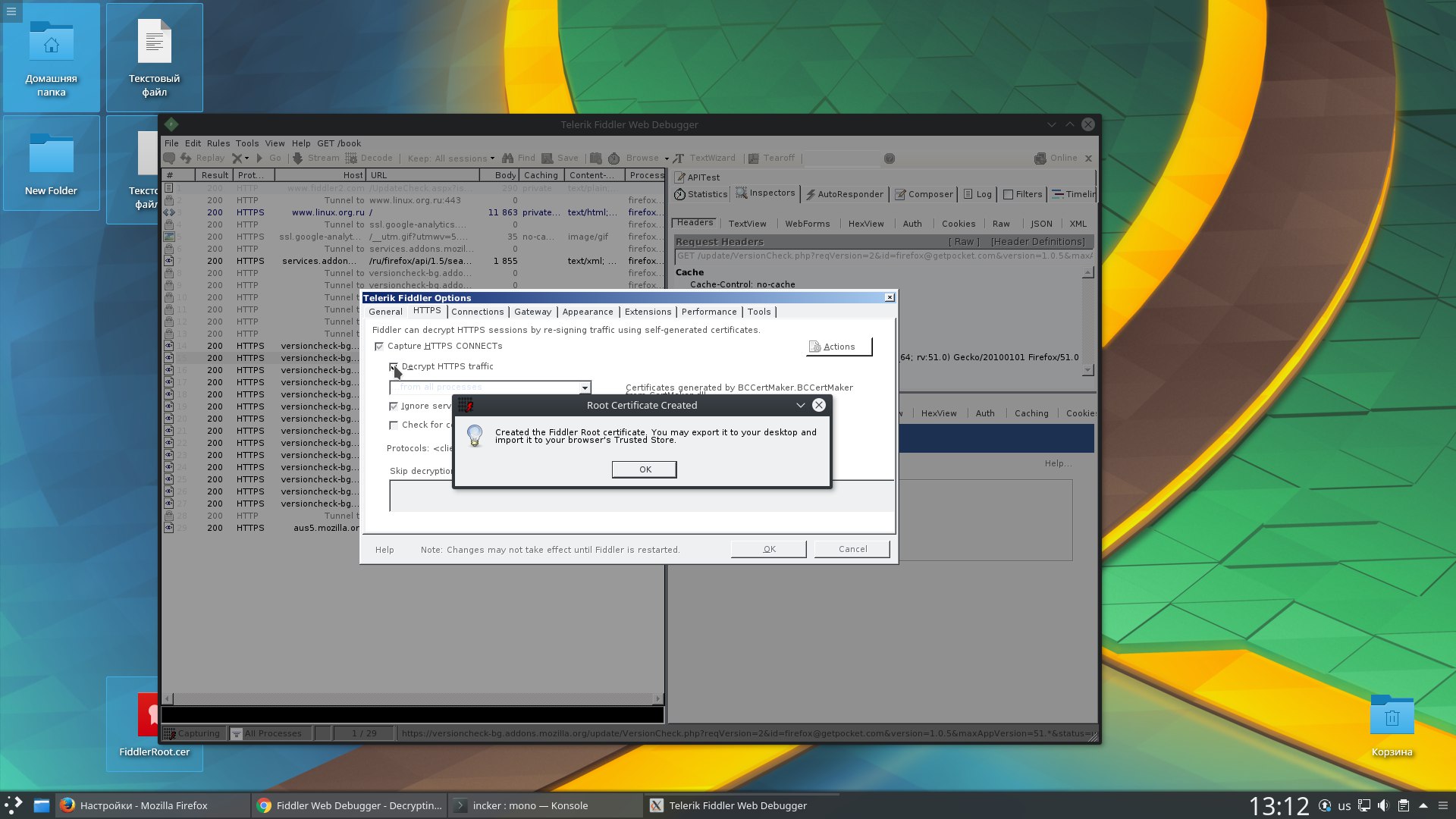The width and height of the screenshot is (1456, 819).
Task: Select session row for www.linux.org.ru HTTPS
Action: 413,212
